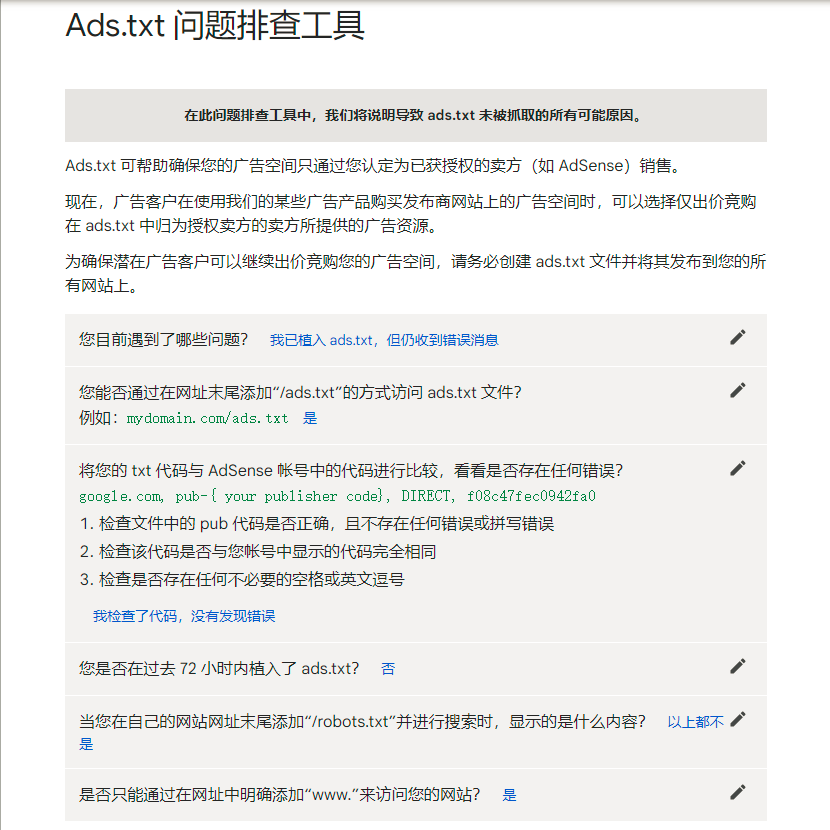
Task: Select the 我检查了代码，没有发现错误 link
Action: [183, 616]
